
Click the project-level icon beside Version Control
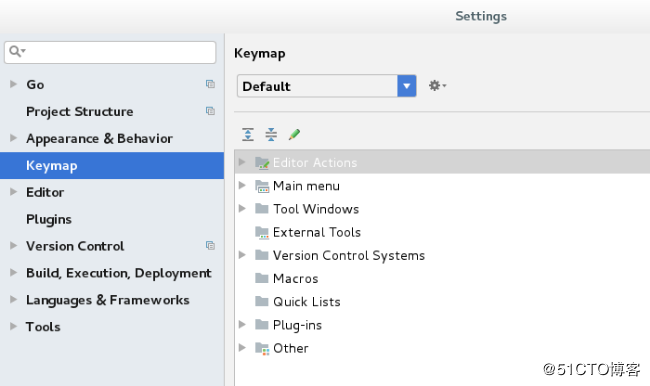tap(210, 245)
